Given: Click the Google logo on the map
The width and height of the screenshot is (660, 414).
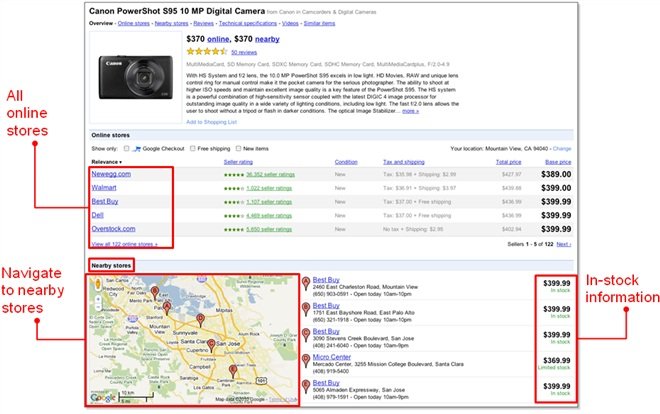Looking at the screenshot, I should pyautogui.click(x=103, y=397).
